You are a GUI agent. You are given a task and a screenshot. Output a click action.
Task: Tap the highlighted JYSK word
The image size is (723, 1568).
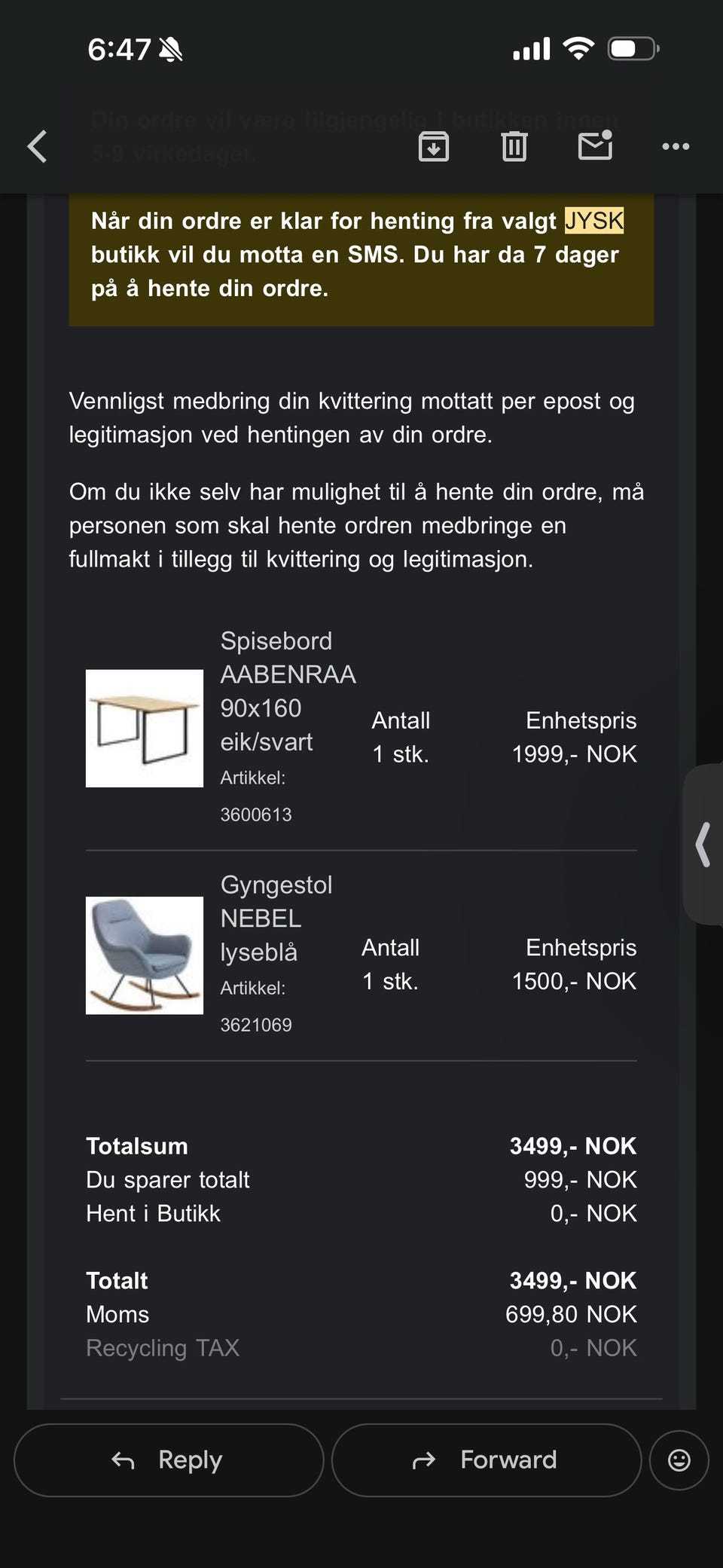[594, 221]
